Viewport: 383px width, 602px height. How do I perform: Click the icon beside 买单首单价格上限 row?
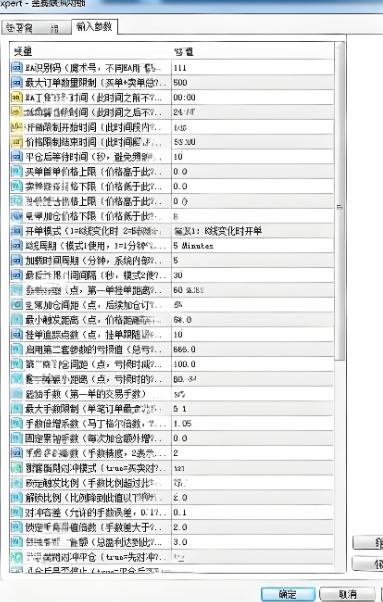17,172
